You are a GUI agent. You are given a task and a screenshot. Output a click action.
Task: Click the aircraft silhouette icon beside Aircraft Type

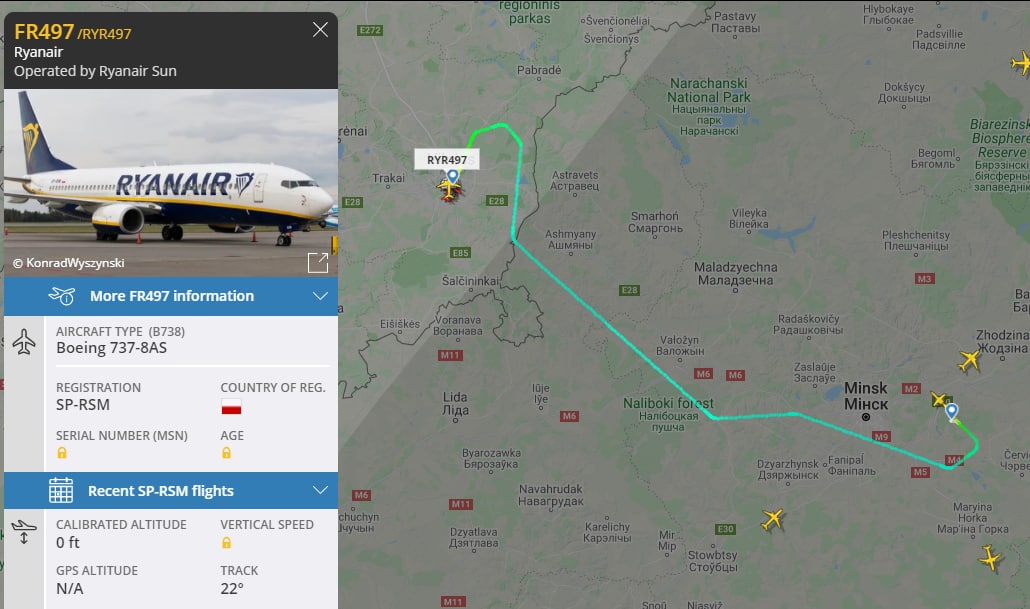pos(24,342)
